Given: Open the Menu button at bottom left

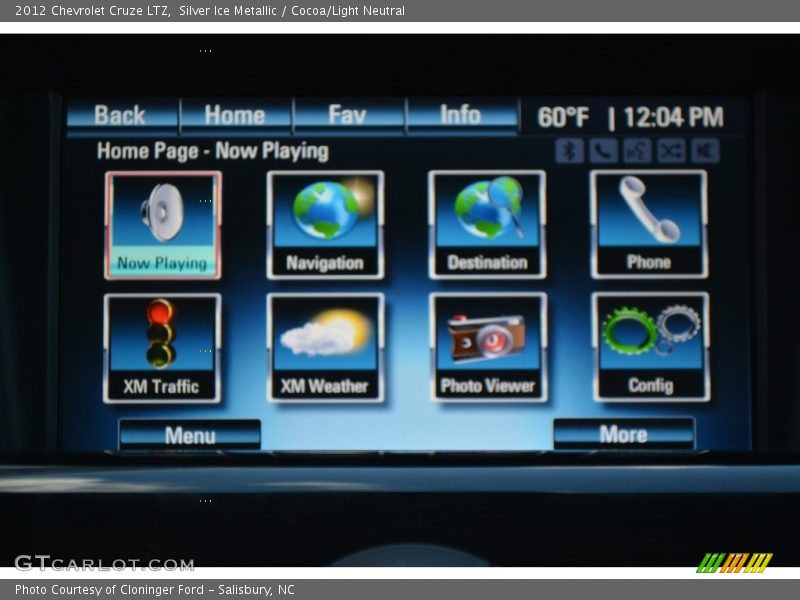Looking at the screenshot, I should pyautogui.click(x=190, y=434).
